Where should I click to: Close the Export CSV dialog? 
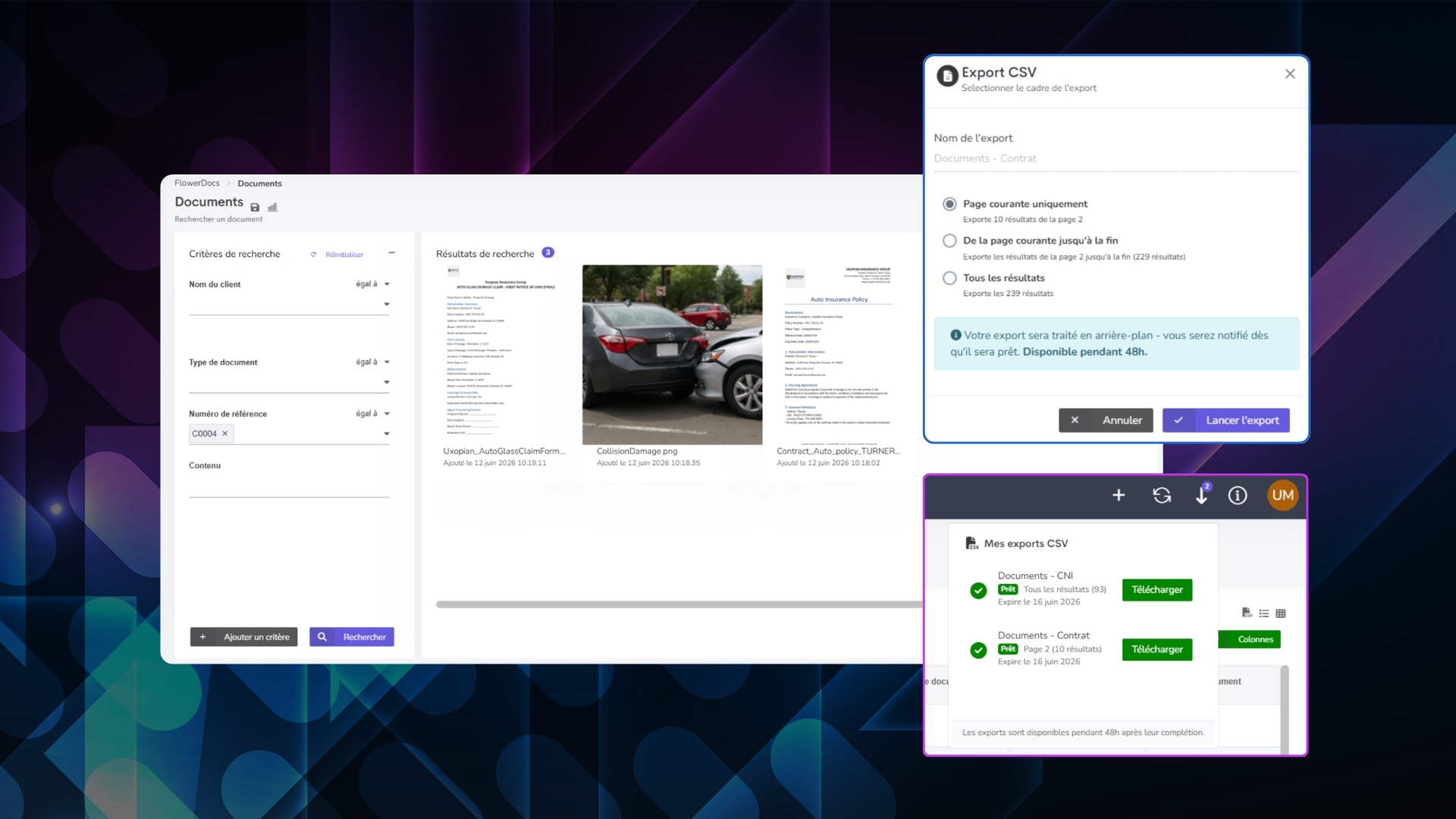pos(1290,74)
